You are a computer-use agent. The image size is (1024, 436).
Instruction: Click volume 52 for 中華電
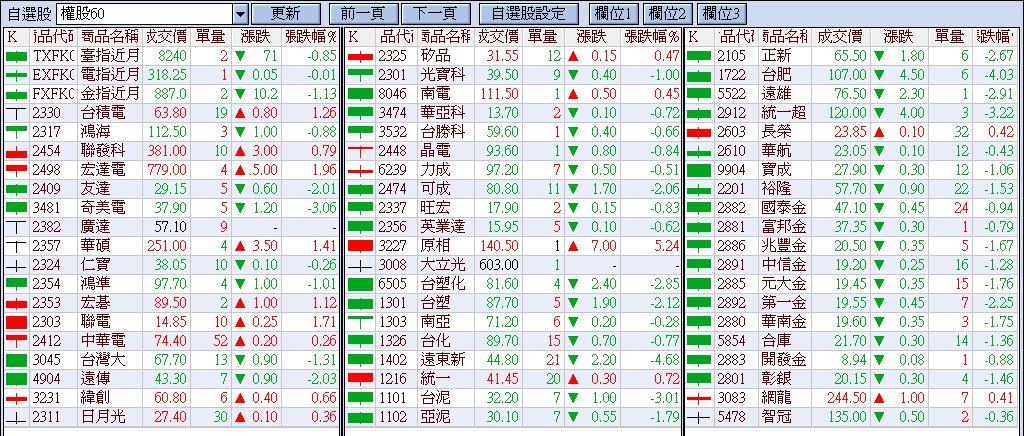(221, 341)
